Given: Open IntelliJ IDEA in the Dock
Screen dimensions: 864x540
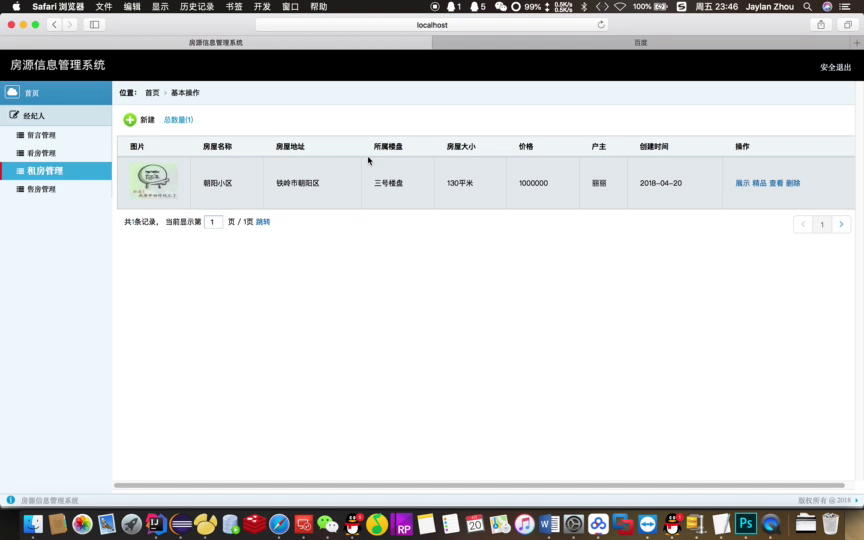Looking at the screenshot, I should (x=156, y=524).
